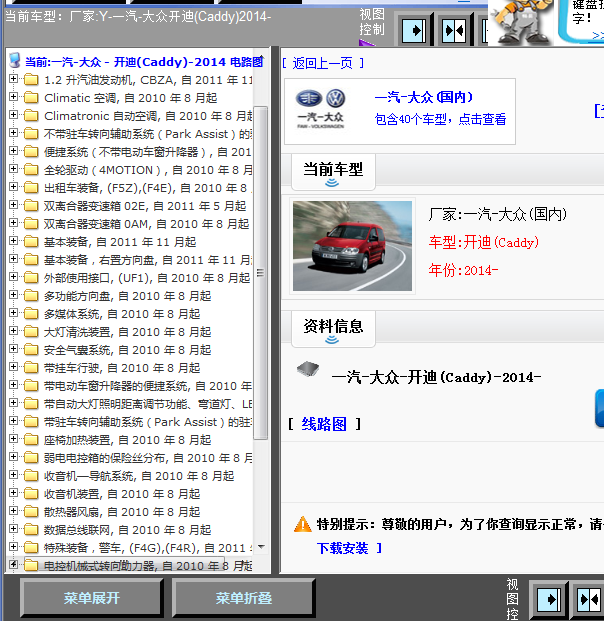Image resolution: width=604 pixels, height=621 pixels.
Task: Click the bottom view-control right-arrow panel icon
Action: coord(549,600)
